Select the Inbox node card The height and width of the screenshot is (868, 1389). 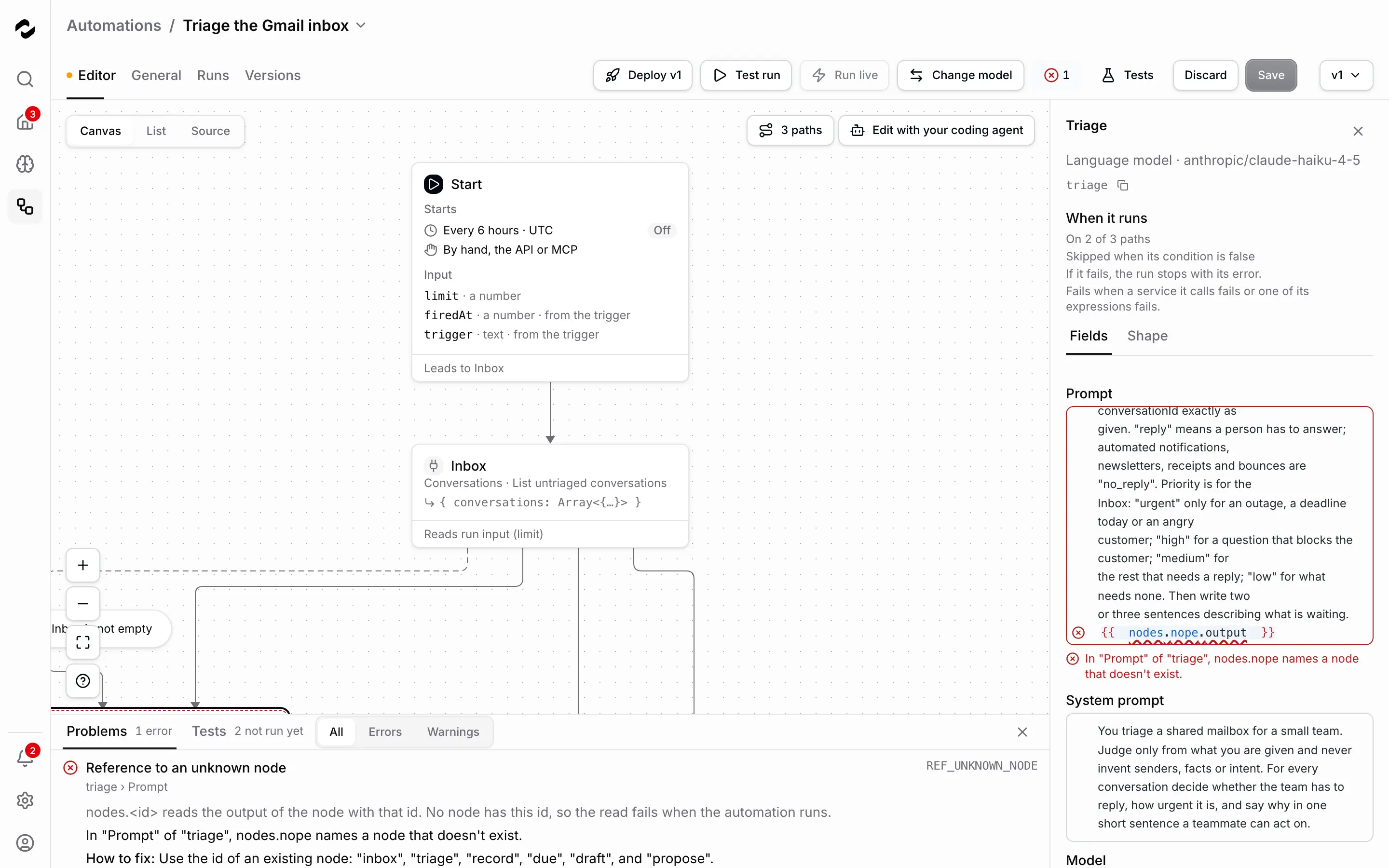tap(550, 495)
